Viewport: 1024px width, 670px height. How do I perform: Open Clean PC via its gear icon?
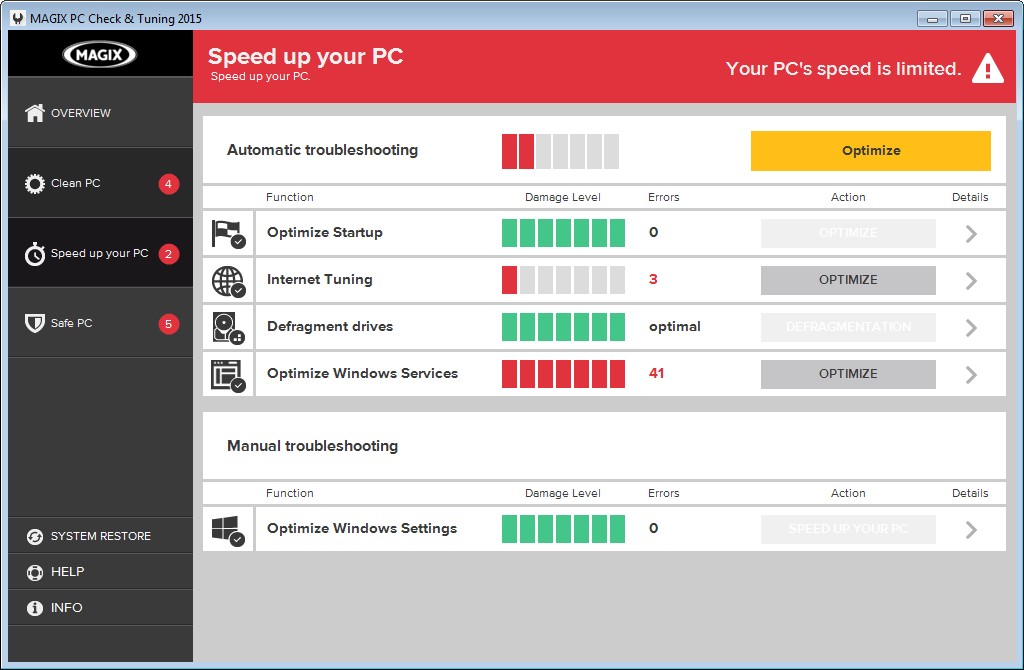(x=34, y=183)
